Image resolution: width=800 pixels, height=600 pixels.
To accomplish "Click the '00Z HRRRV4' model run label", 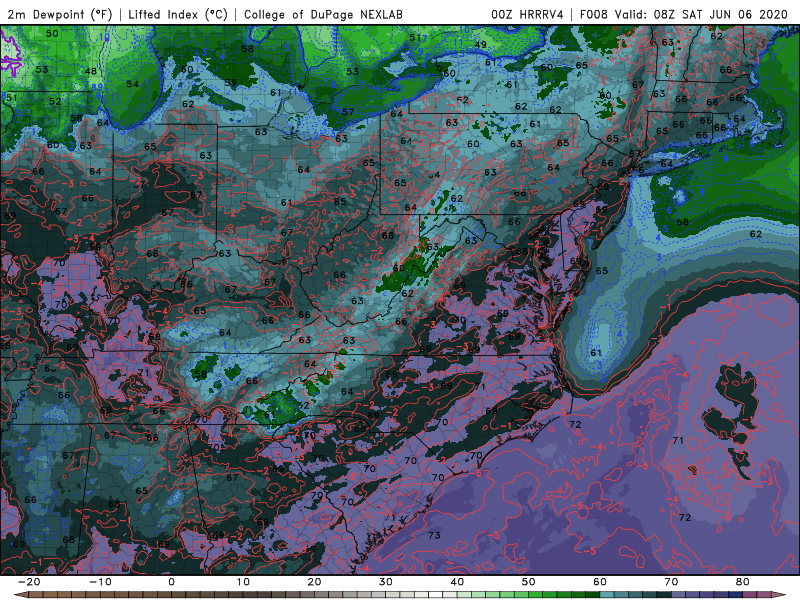I will click(527, 14).
